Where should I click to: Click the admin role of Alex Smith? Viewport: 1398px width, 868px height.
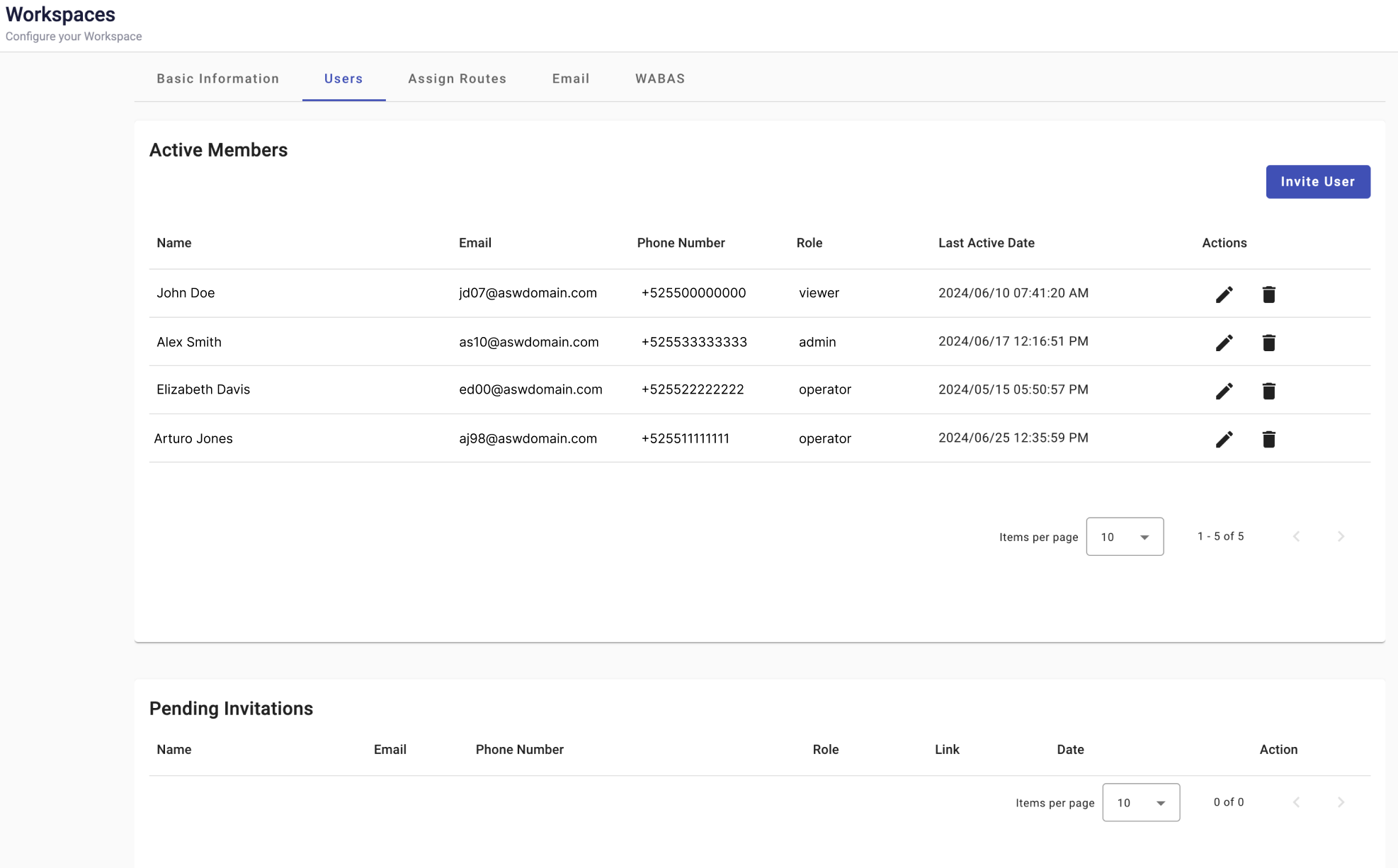click(817, 342)
